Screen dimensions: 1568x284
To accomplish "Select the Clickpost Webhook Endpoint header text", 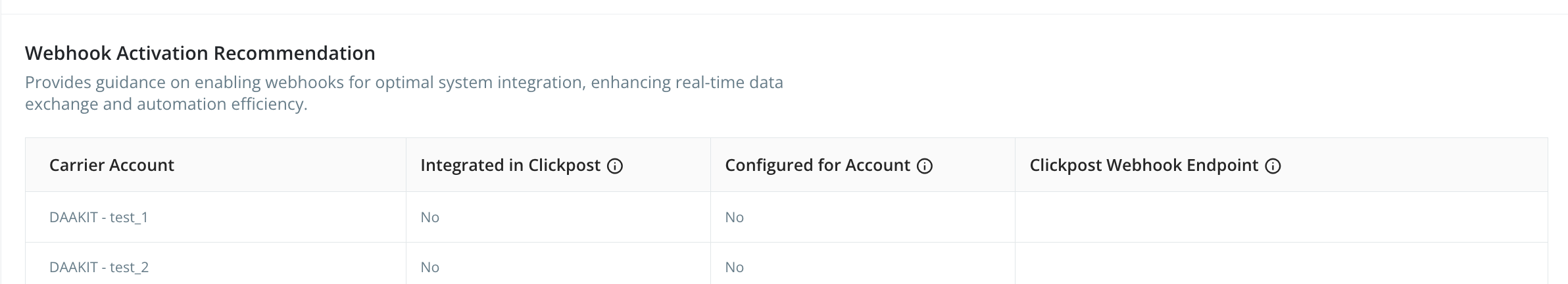I will (x=1144, y=165).
